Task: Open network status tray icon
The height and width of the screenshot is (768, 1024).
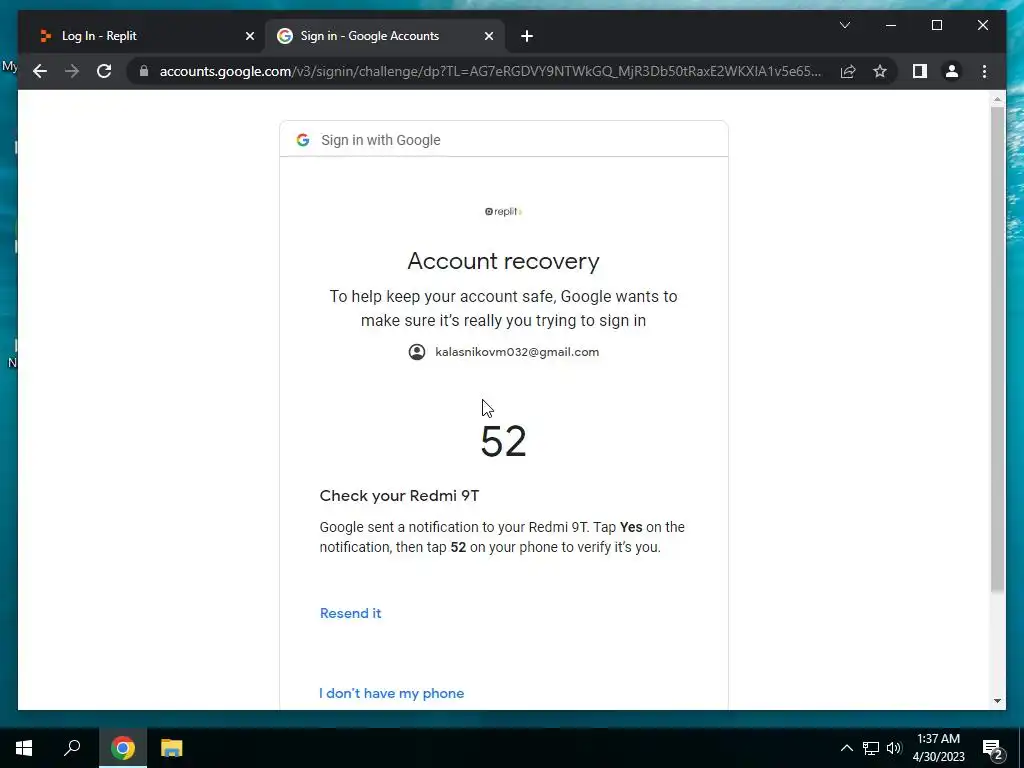Action: [x=871, y=748]
